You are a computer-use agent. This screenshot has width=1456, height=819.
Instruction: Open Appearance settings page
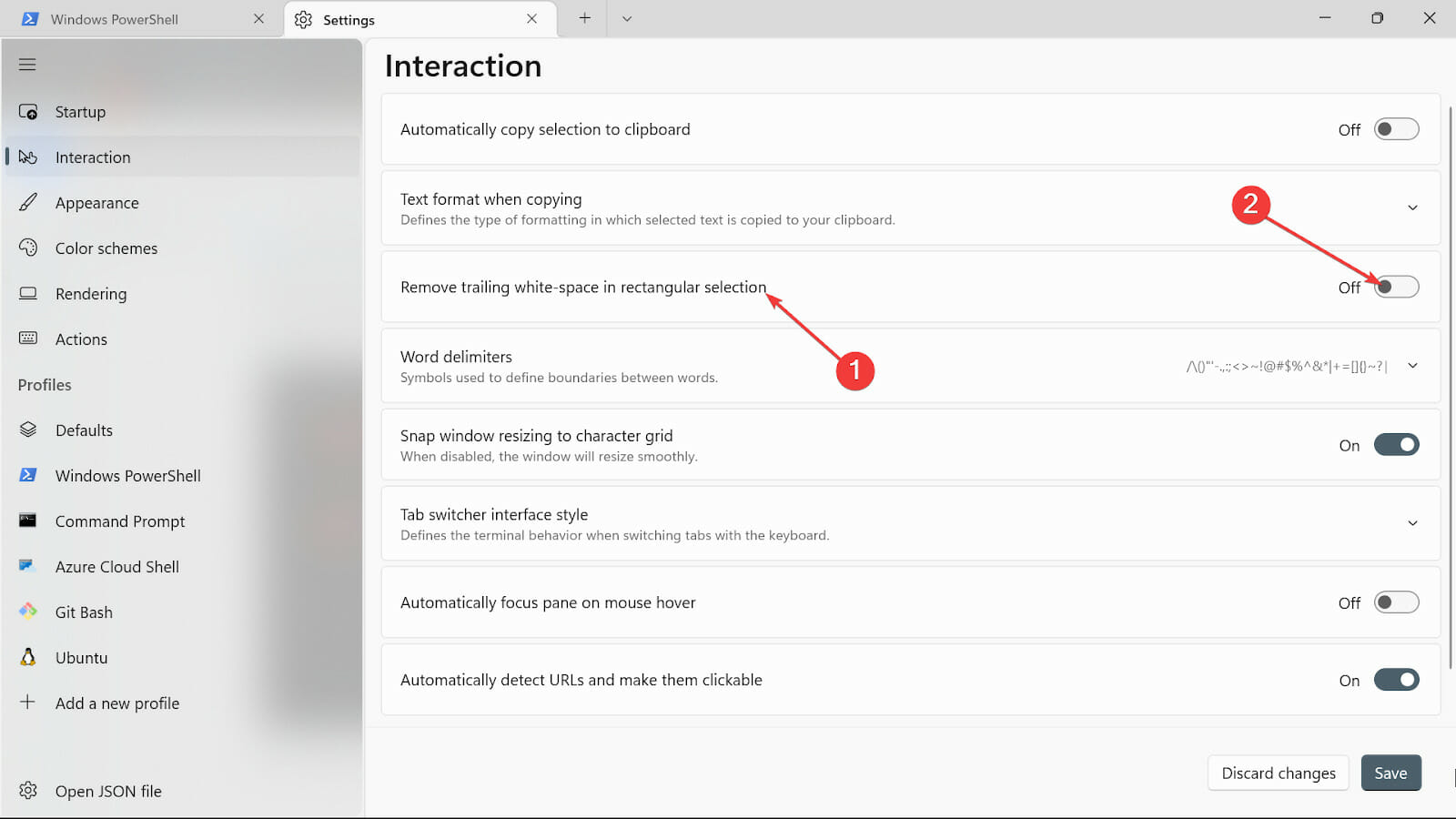point(182,203)
